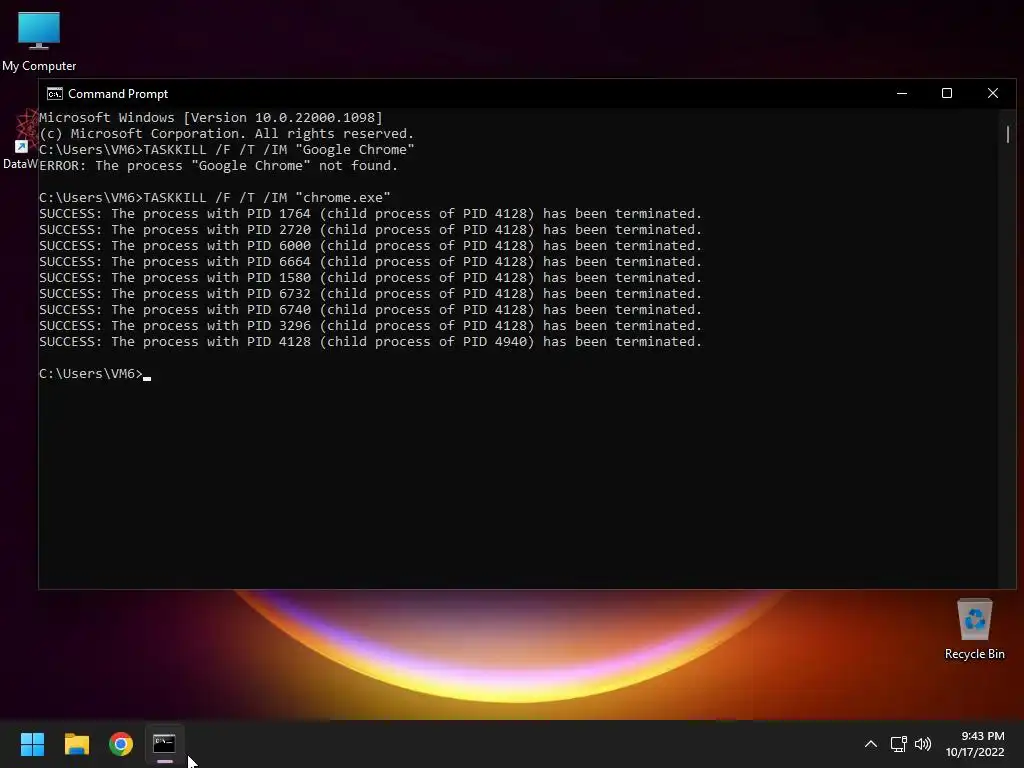
Task: Click the SUCCESS line for PID 6732
Action: coord(370,293)
